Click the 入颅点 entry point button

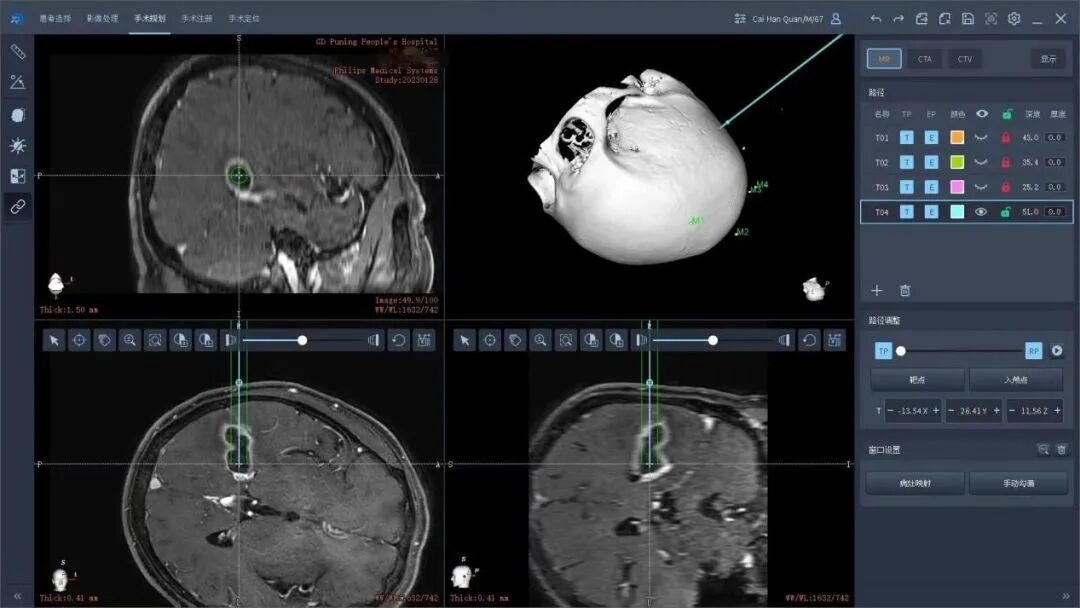coord(1016,380)
